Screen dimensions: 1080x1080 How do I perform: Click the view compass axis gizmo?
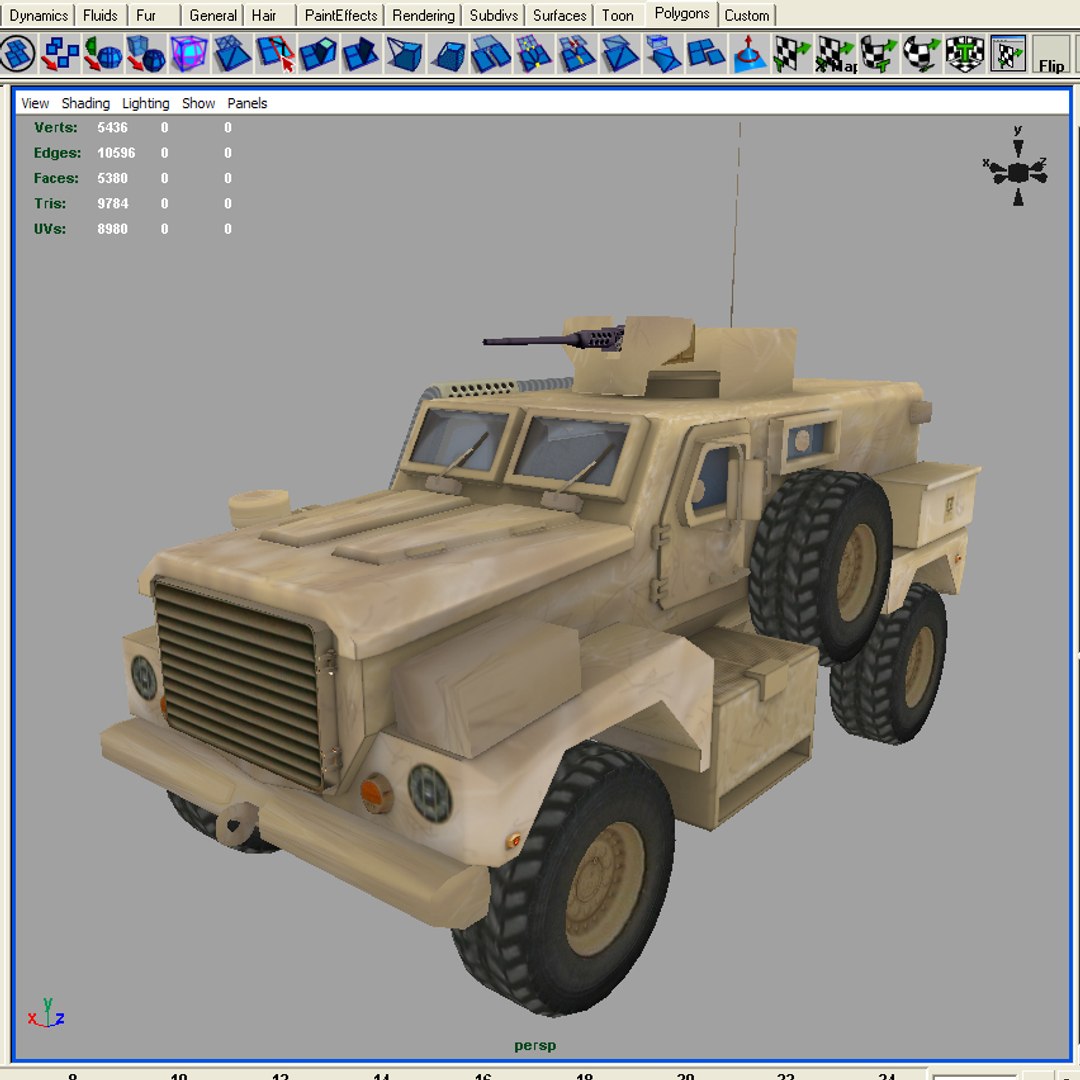[x=1017, y=170]
